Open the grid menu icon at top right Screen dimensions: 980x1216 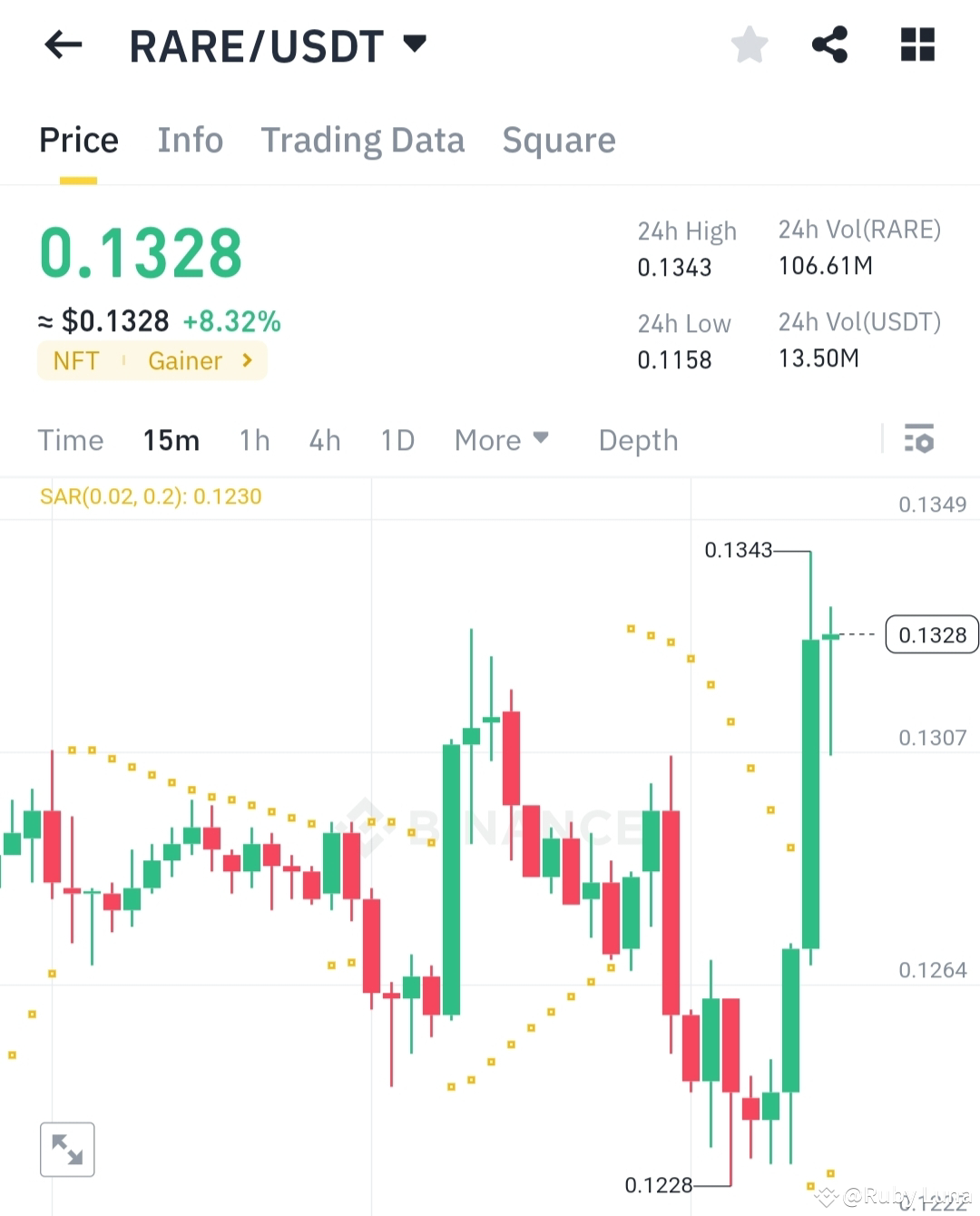pyautogui.click(x=917, y=44)
